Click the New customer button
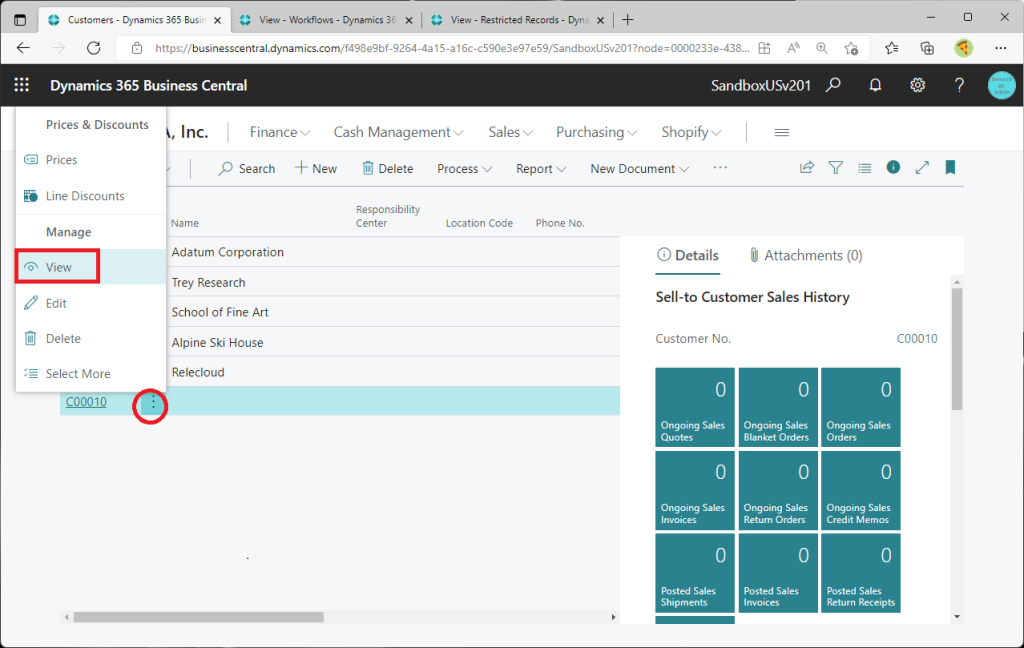Image resolution: width=1024 pixels, height=648 pixels. [316, 169]
